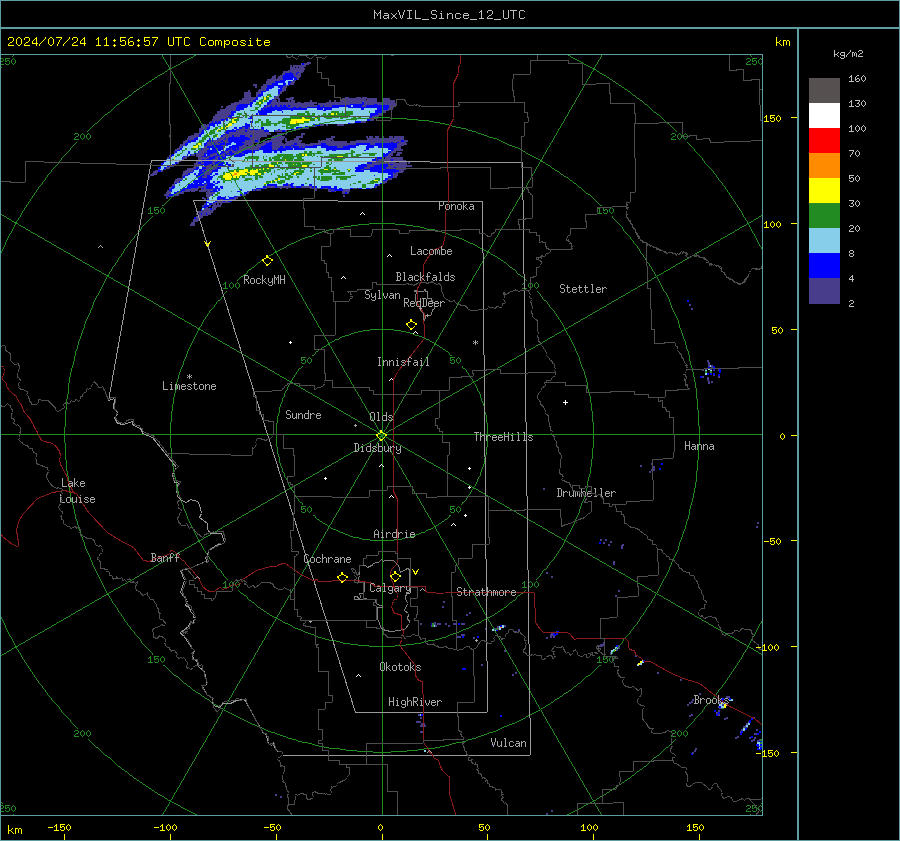
Task: Click the Lacombe city label
Action: pos(431,251)
